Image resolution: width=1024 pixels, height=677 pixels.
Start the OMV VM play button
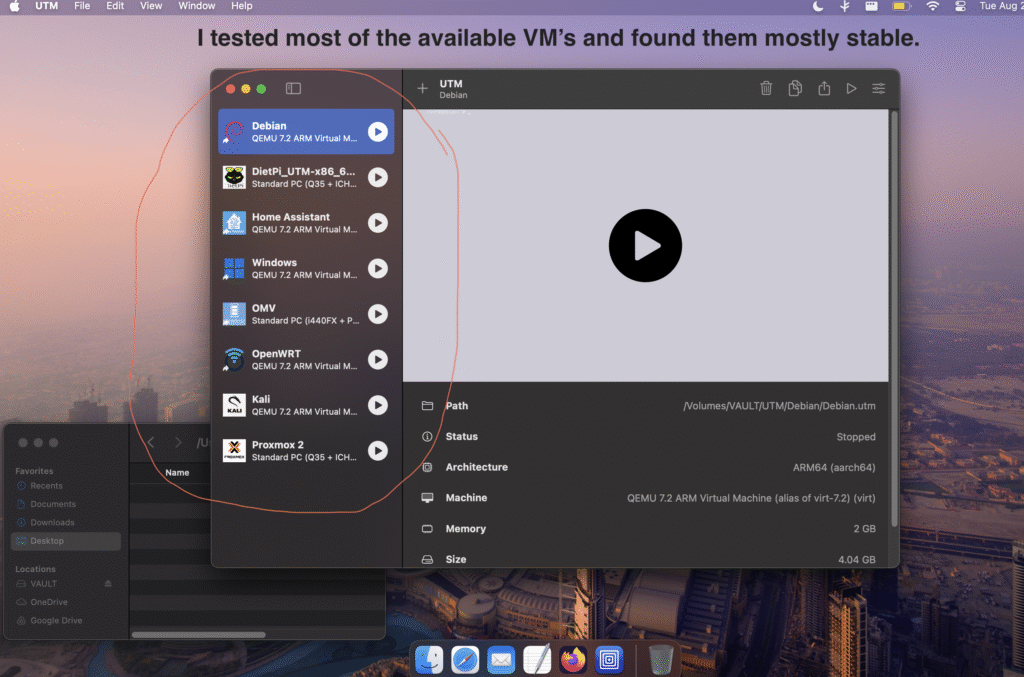pos(377,314)
